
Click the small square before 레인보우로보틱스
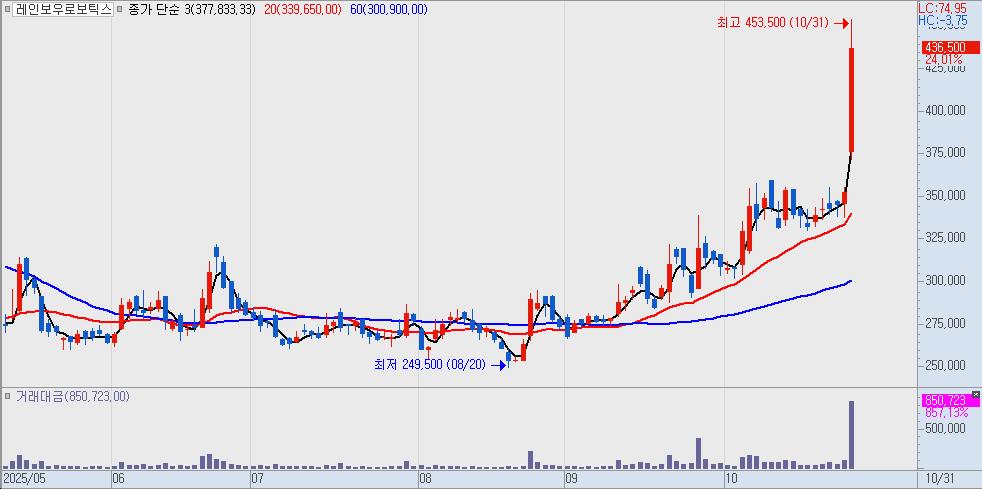tap(7, 9)
